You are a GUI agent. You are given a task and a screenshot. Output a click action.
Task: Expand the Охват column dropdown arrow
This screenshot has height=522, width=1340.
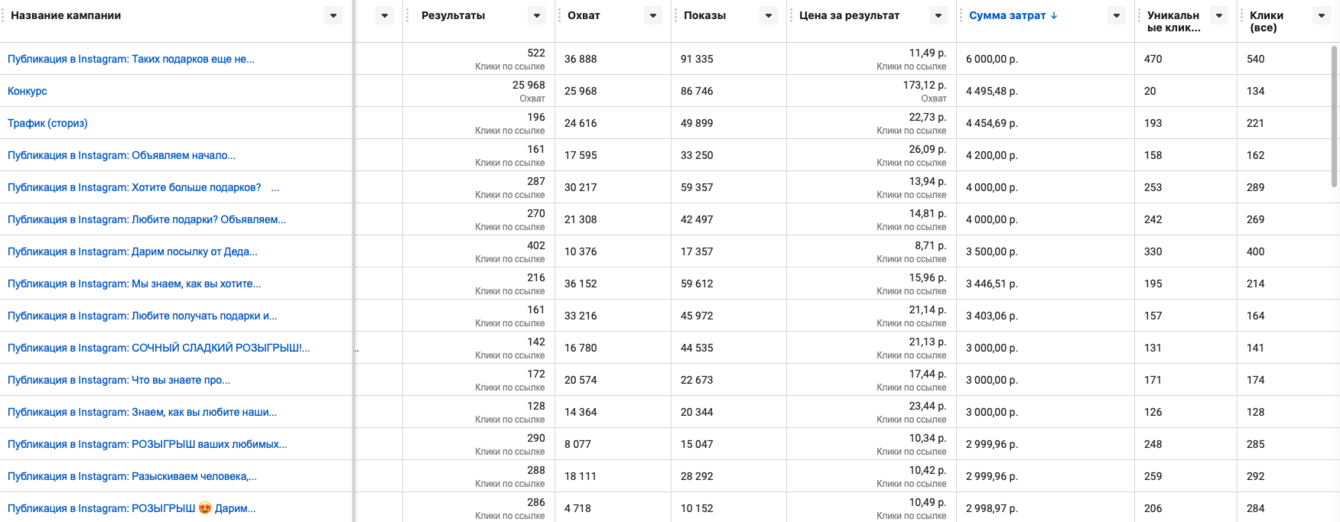pyautogui.click(x=653, y=16)
